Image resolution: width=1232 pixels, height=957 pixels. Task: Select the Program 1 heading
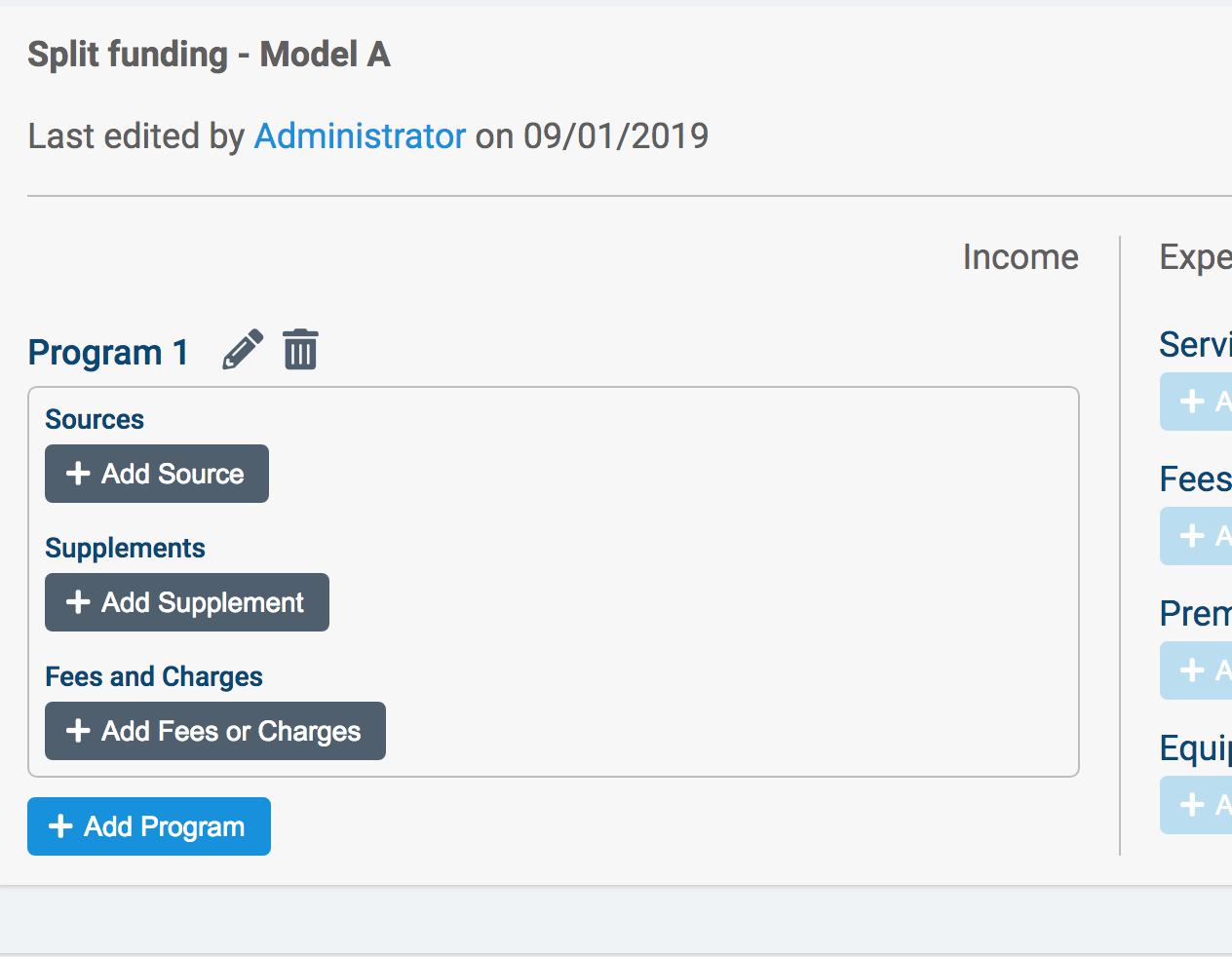[108, 353]
